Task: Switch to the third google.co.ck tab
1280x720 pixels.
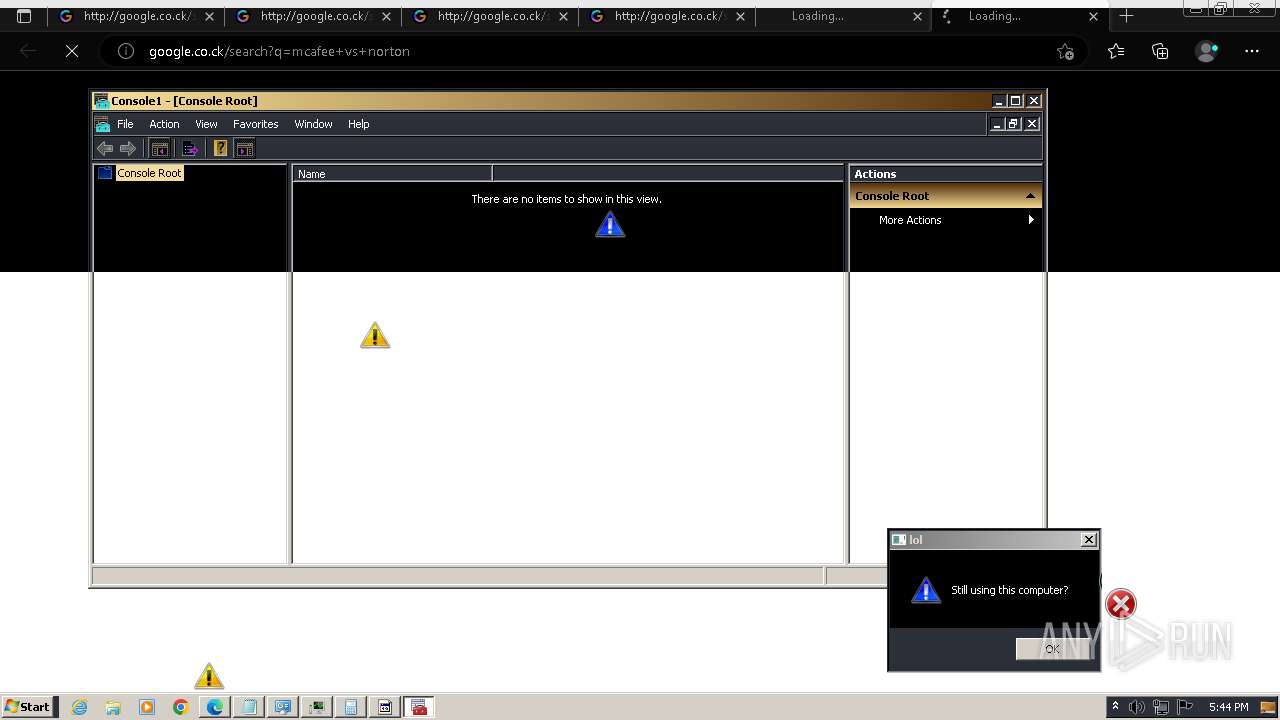Action: (x=490, y=16)
